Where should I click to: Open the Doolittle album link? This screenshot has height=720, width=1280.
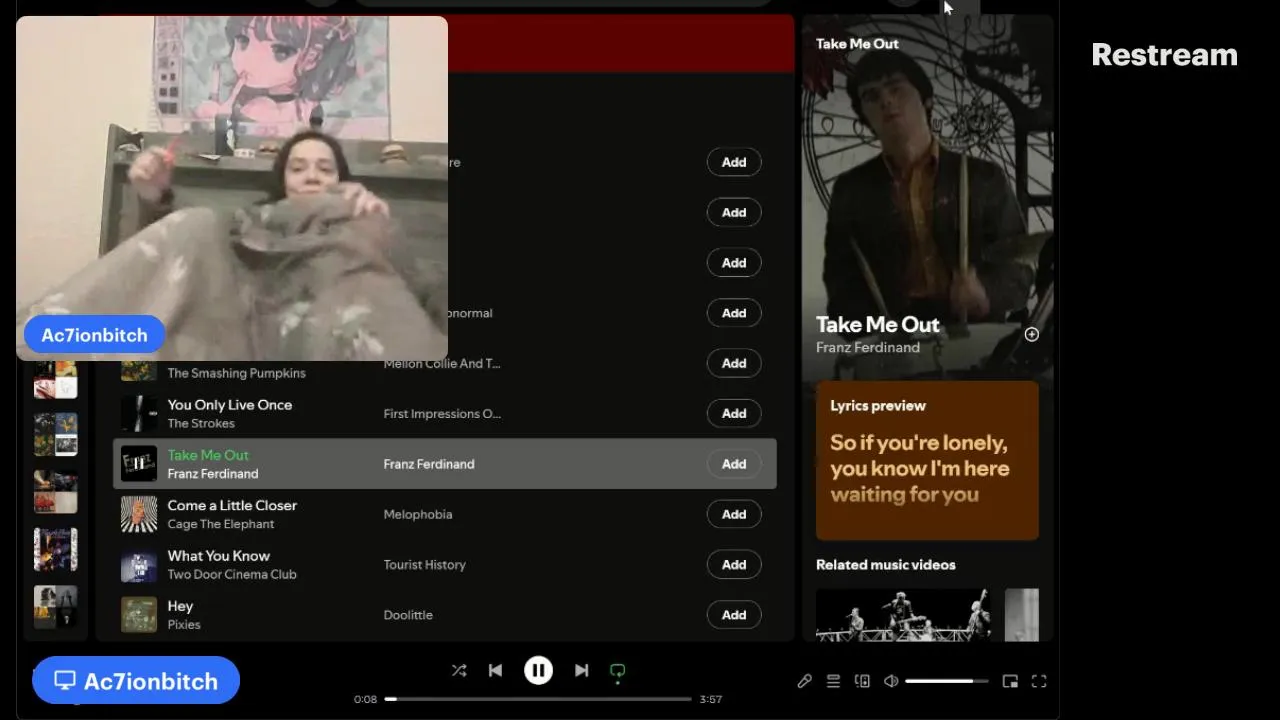point(408,615)
